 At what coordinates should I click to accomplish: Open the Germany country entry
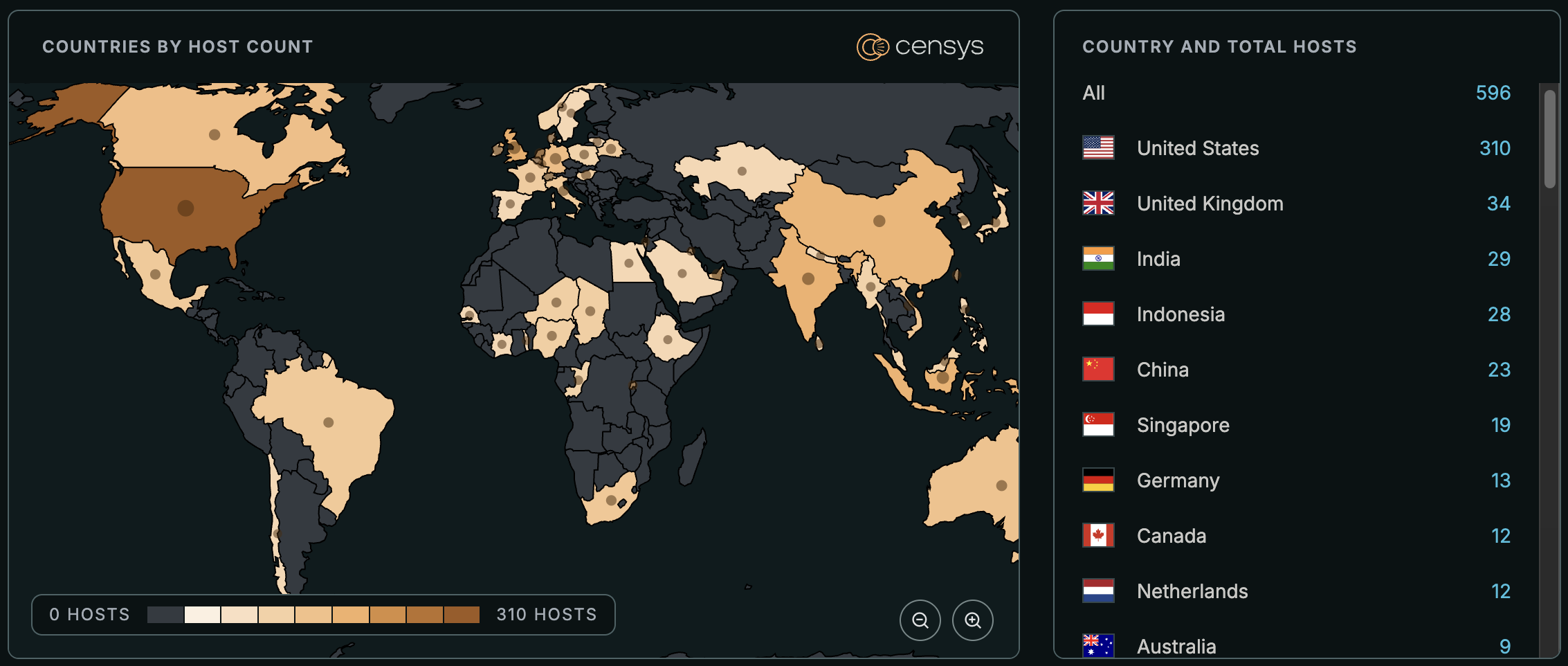(x=1178, y=480)
